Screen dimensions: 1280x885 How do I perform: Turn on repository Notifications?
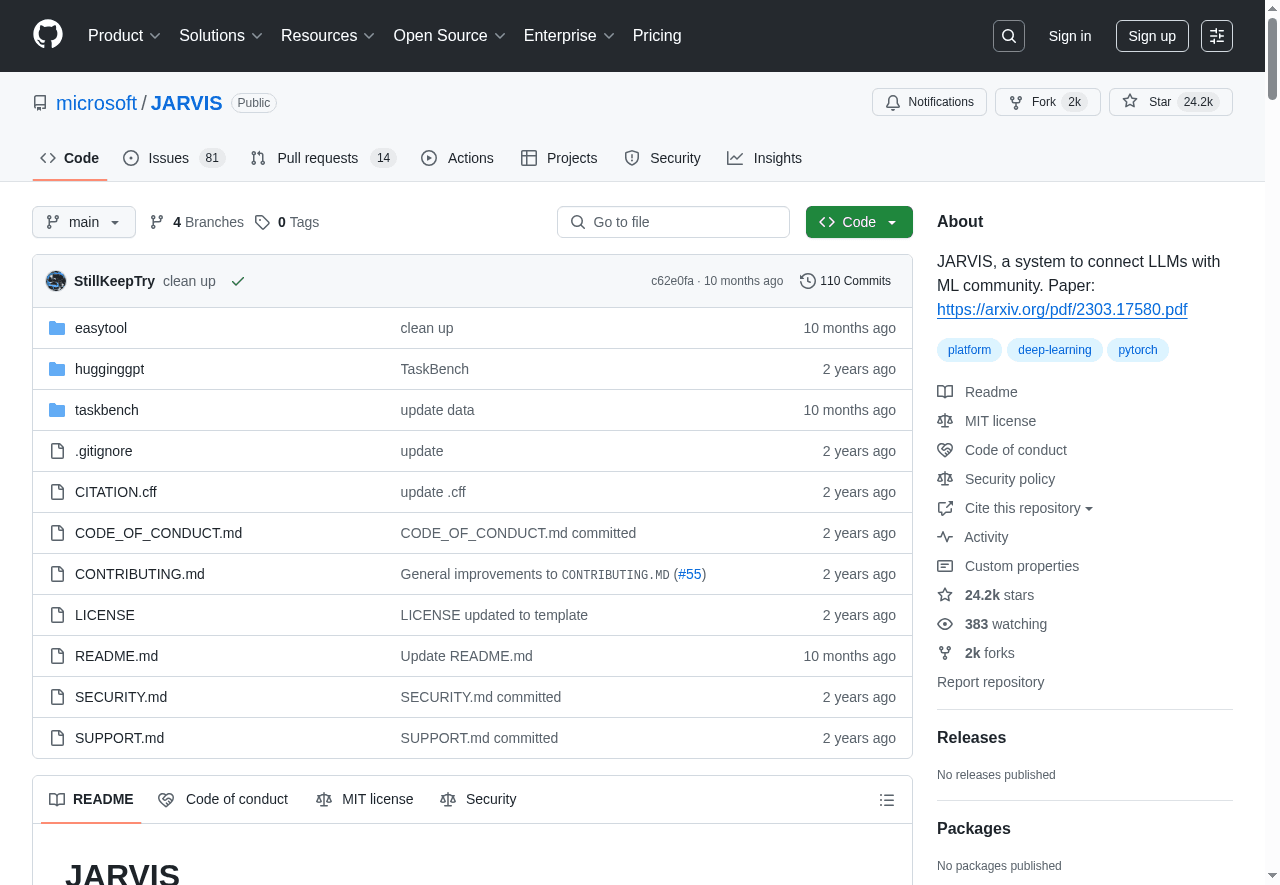tap(929, 102)
